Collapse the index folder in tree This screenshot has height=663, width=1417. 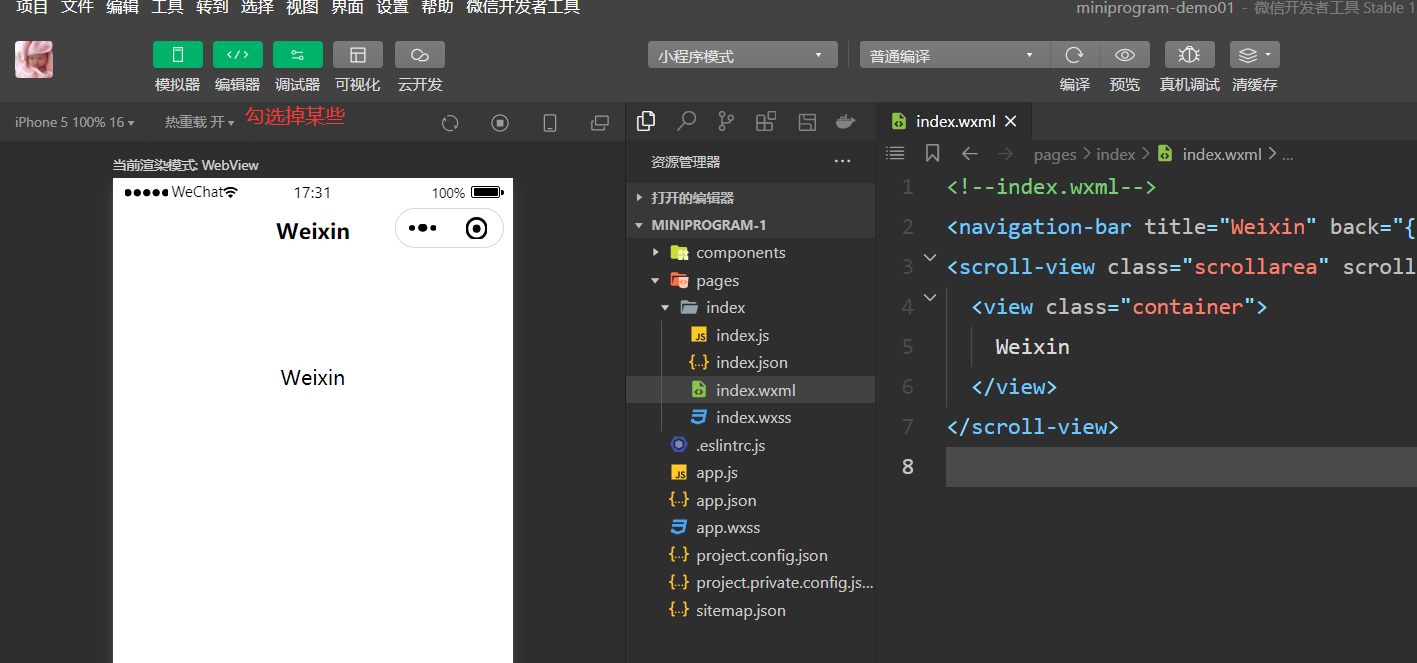750,307
